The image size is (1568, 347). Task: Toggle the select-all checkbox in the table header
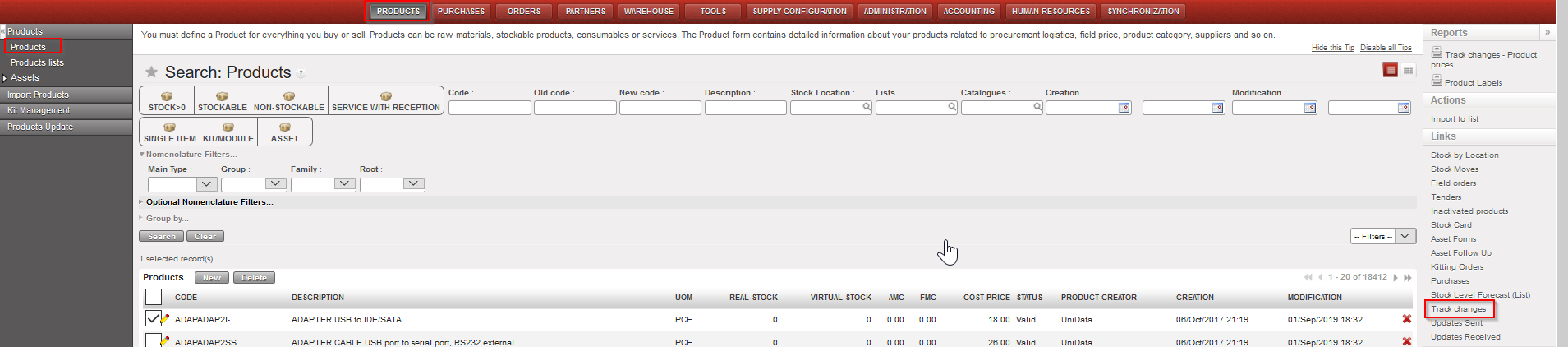coord(154,297)
